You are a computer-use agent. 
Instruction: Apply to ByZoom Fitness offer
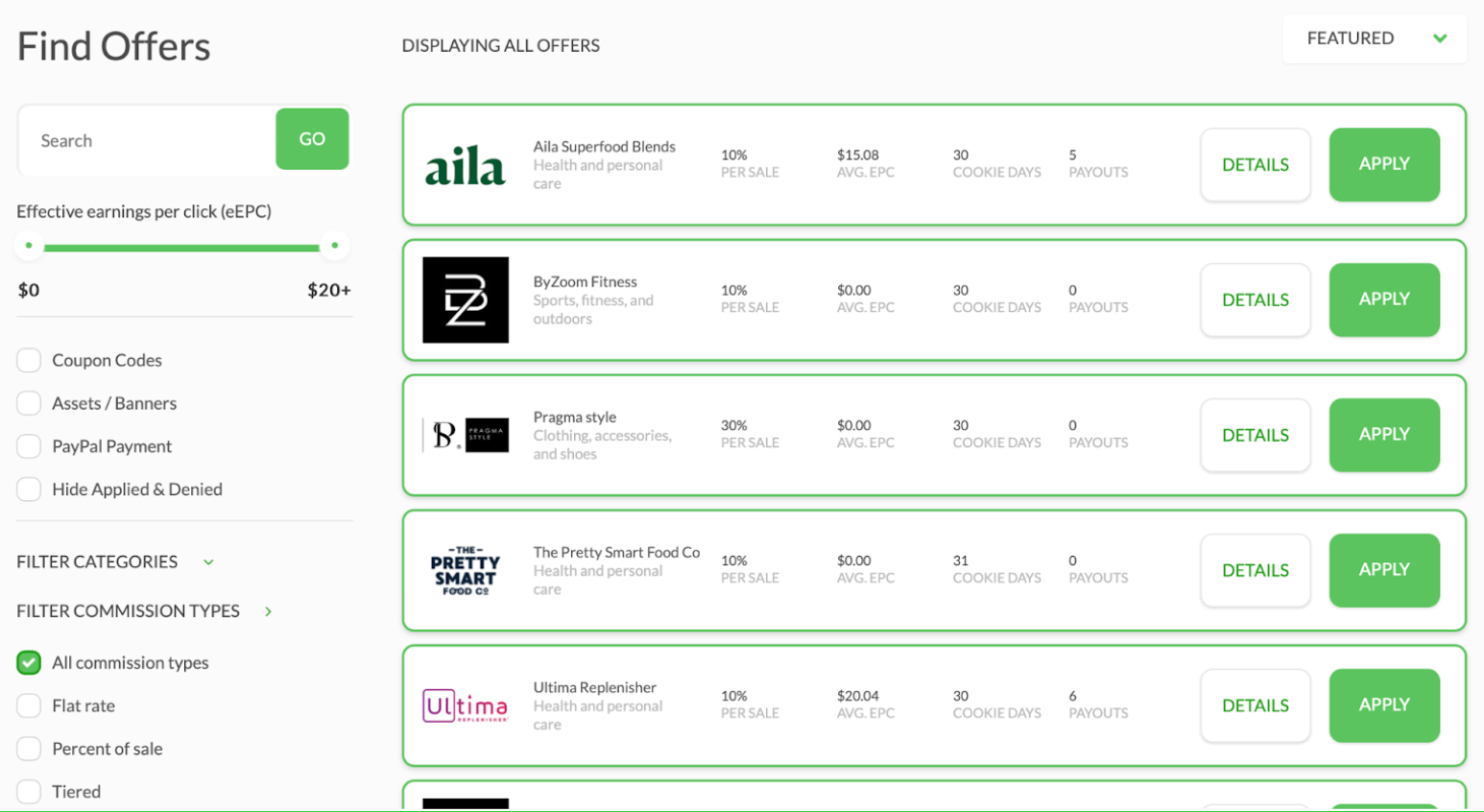click(1384, 299)
